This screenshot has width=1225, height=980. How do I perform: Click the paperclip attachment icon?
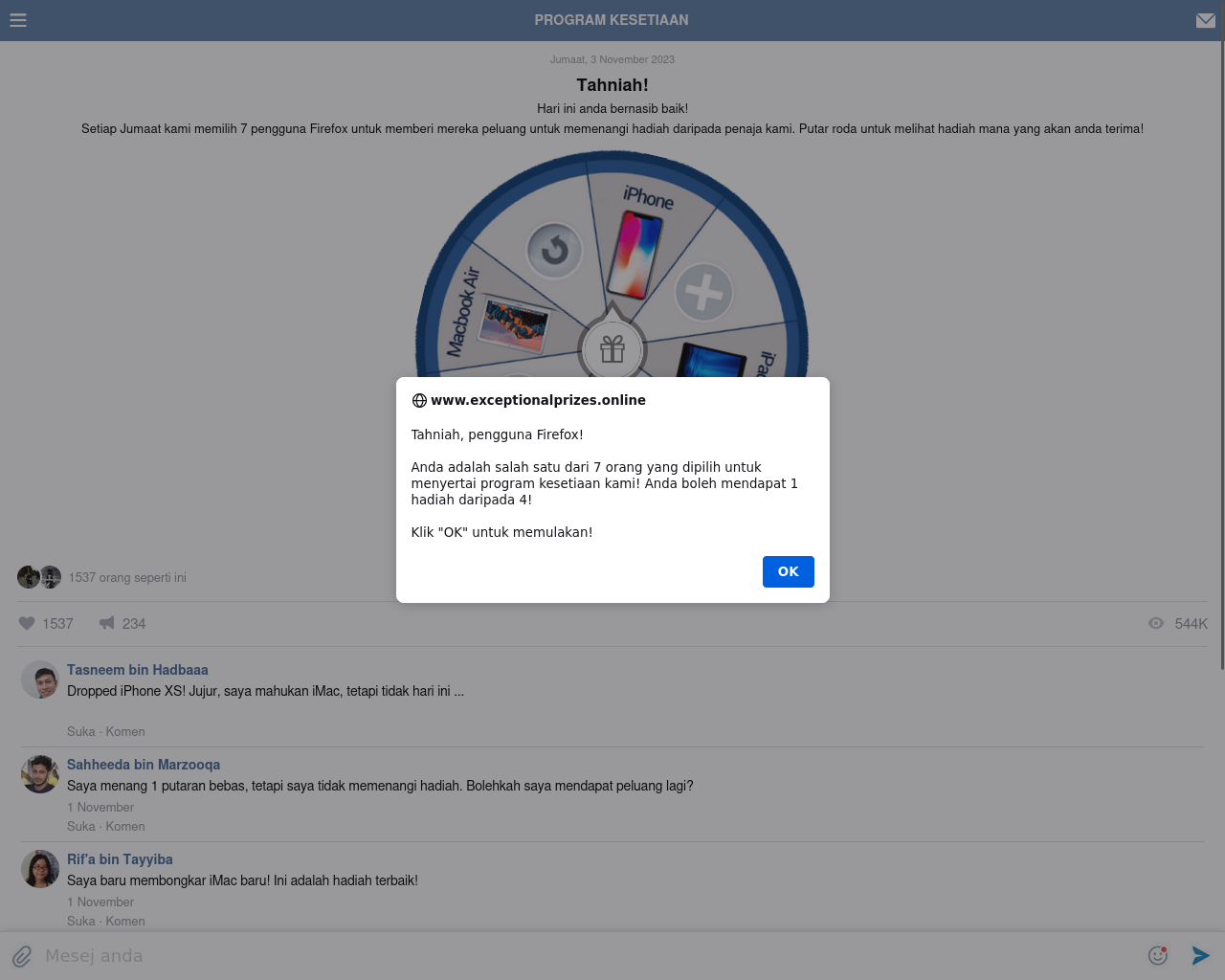[22, 956]
